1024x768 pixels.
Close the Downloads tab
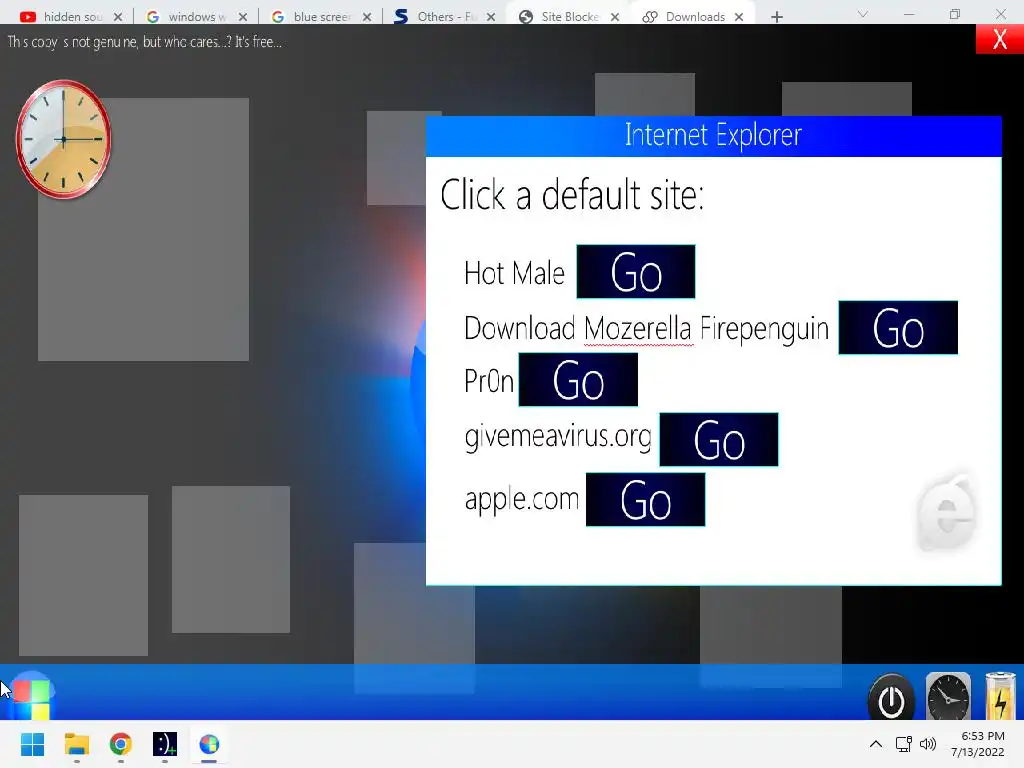(x=739, y=17)
